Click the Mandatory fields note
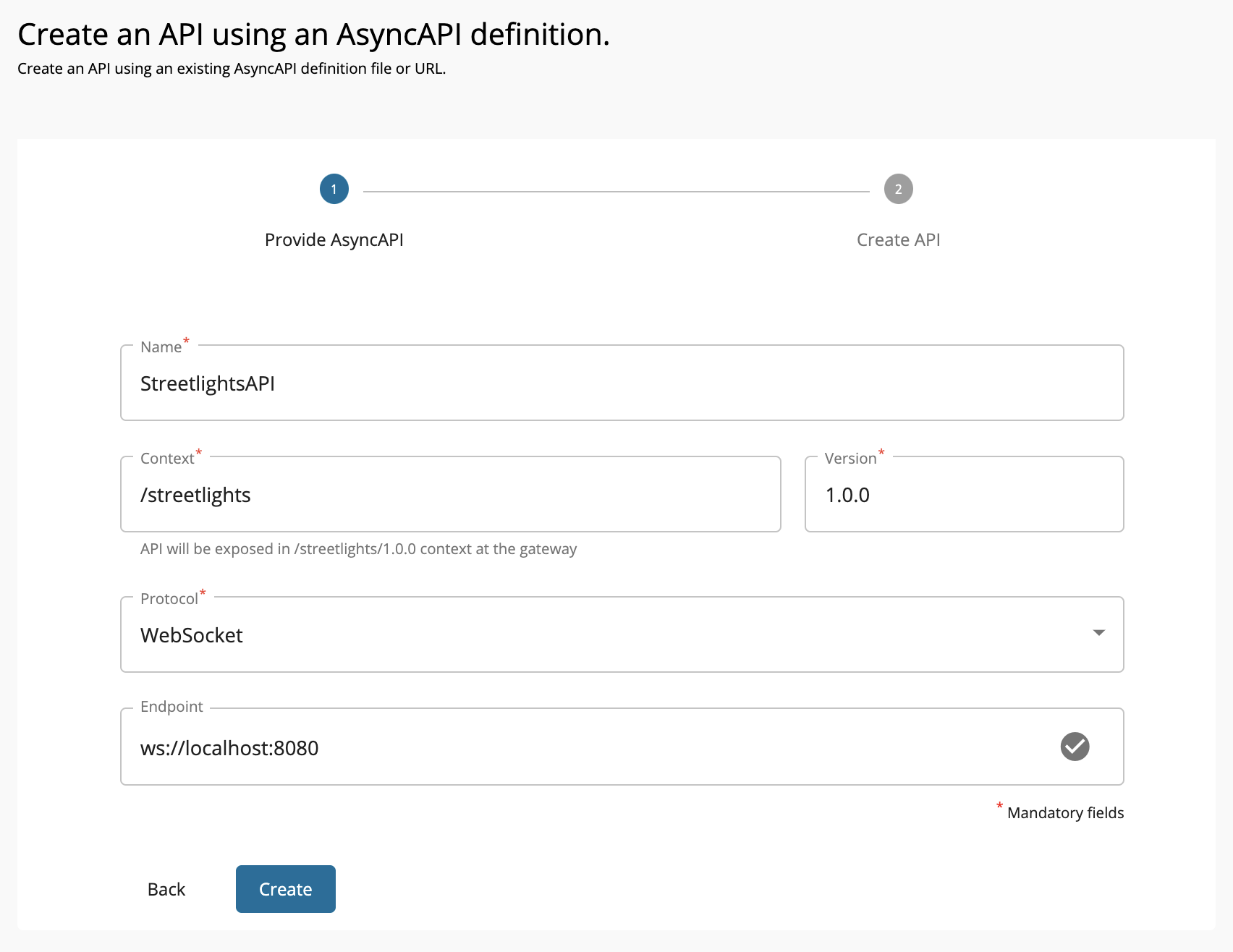The width and height of the screenshot is (1233, 952). (x=1064, y=813)
